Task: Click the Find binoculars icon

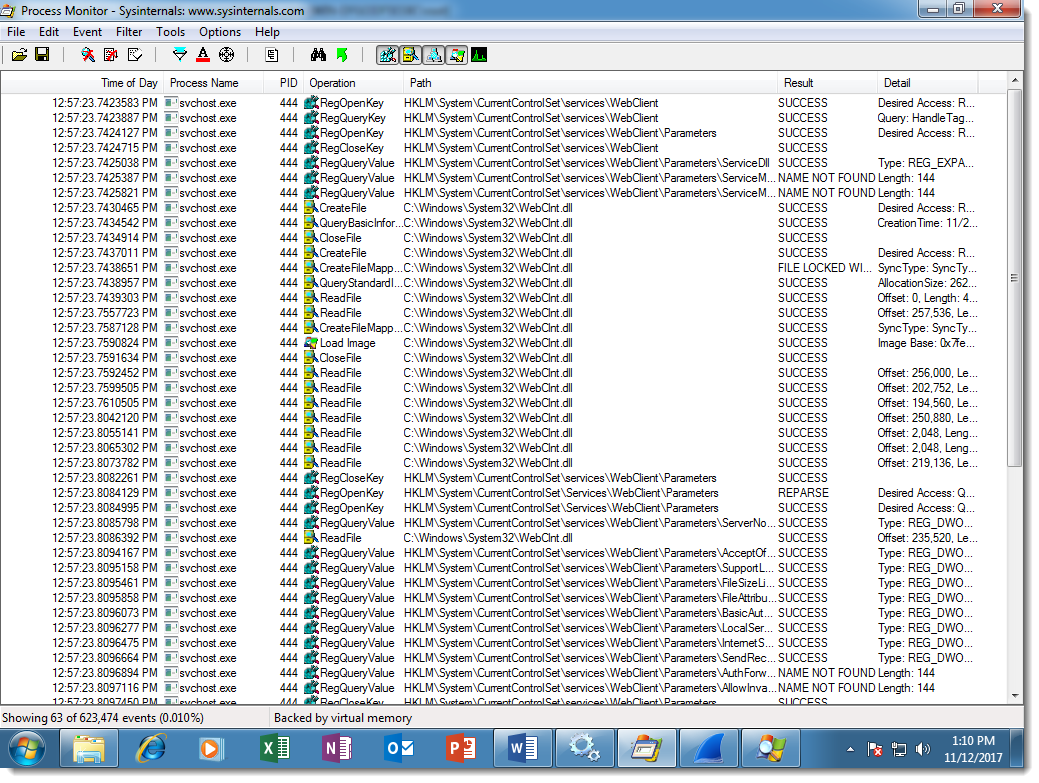Action: click(x=318, y=54)
